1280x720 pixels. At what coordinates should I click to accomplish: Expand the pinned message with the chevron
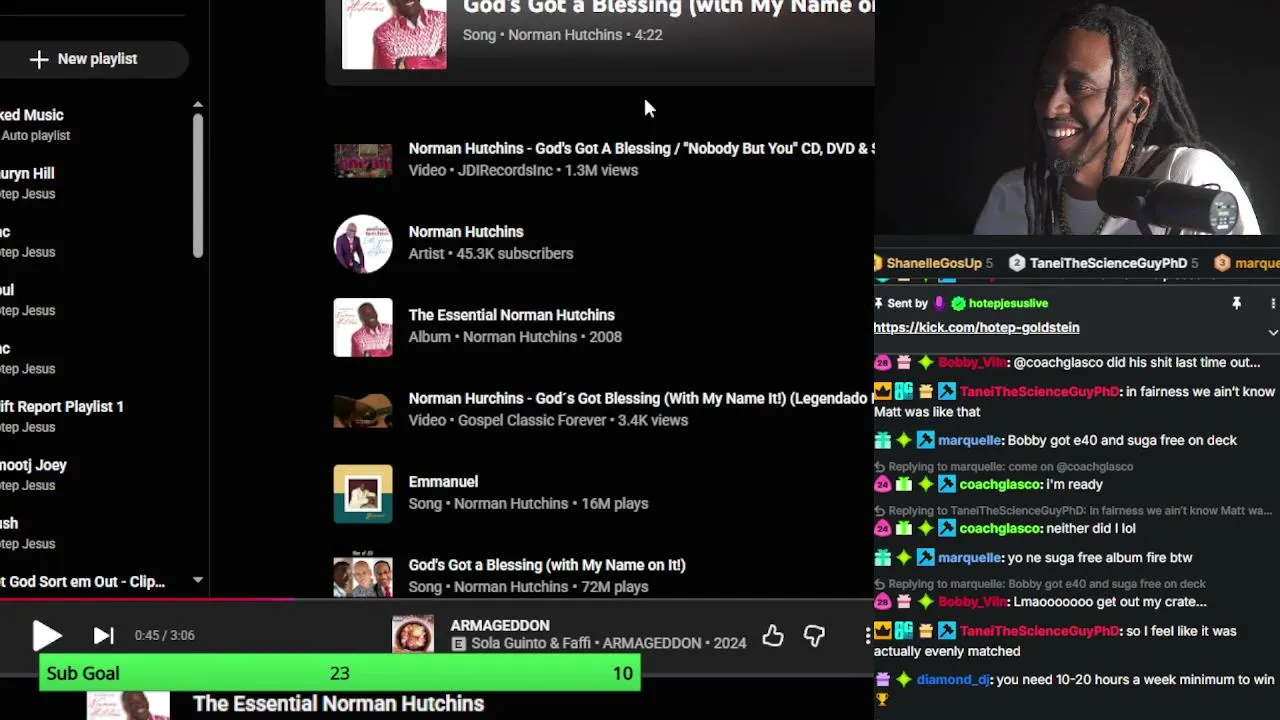pyautogui.click(x=1272, y=332)
